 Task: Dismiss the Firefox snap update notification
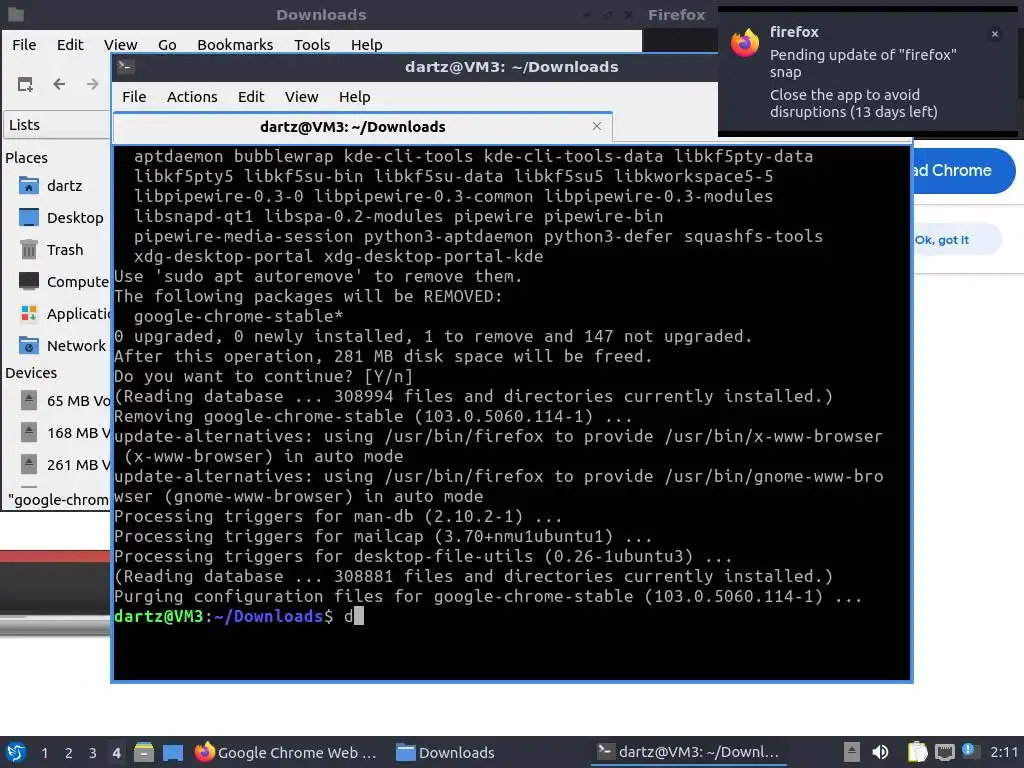(x=995, y=34)
